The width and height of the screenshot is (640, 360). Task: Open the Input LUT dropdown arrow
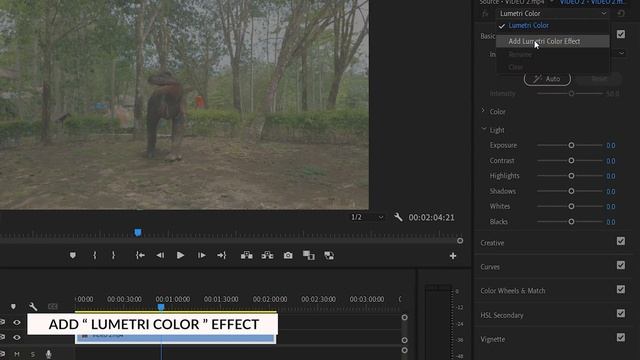coord(621,53)
